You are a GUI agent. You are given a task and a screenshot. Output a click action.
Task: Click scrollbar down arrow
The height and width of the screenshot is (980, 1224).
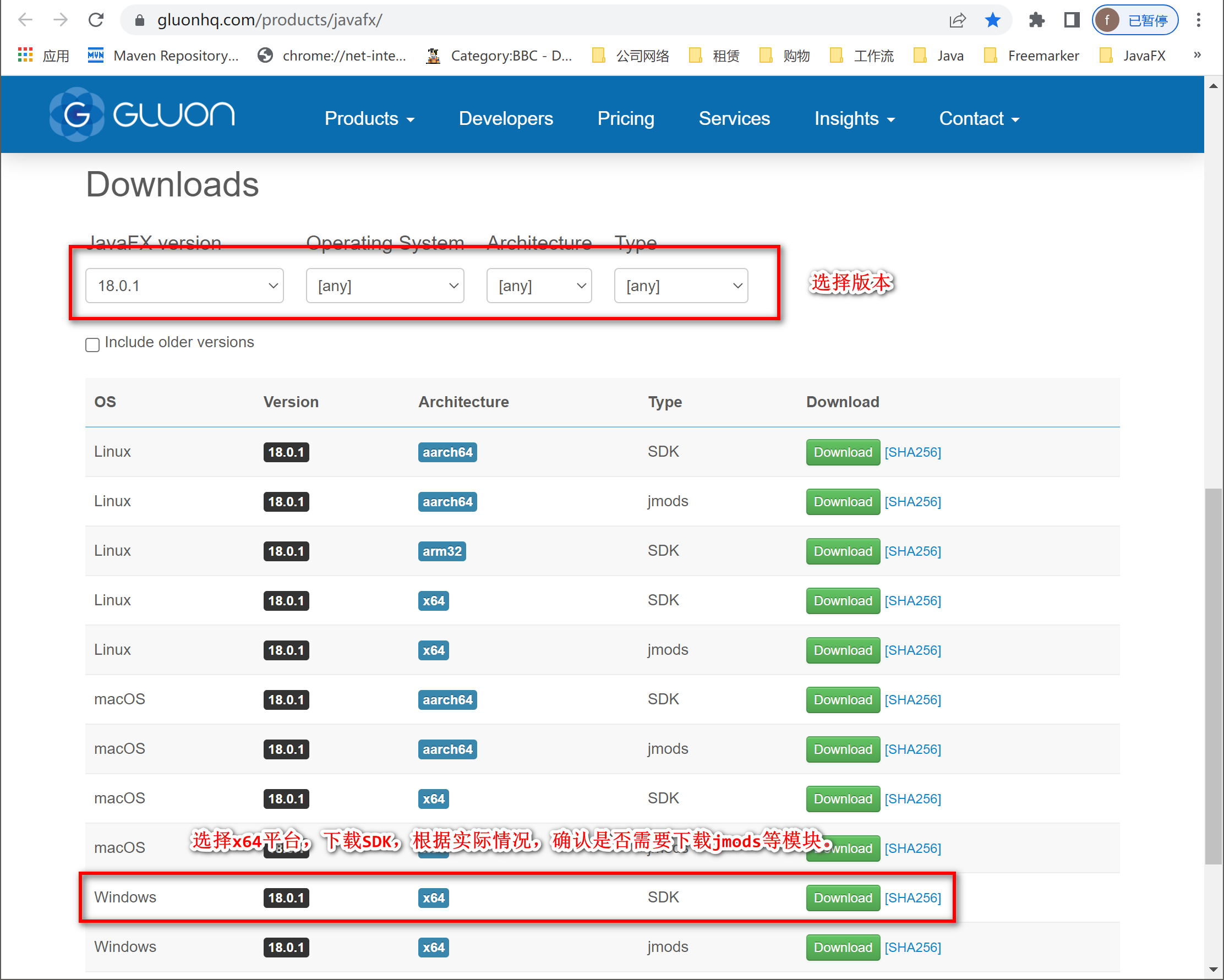coord(1213,970)
